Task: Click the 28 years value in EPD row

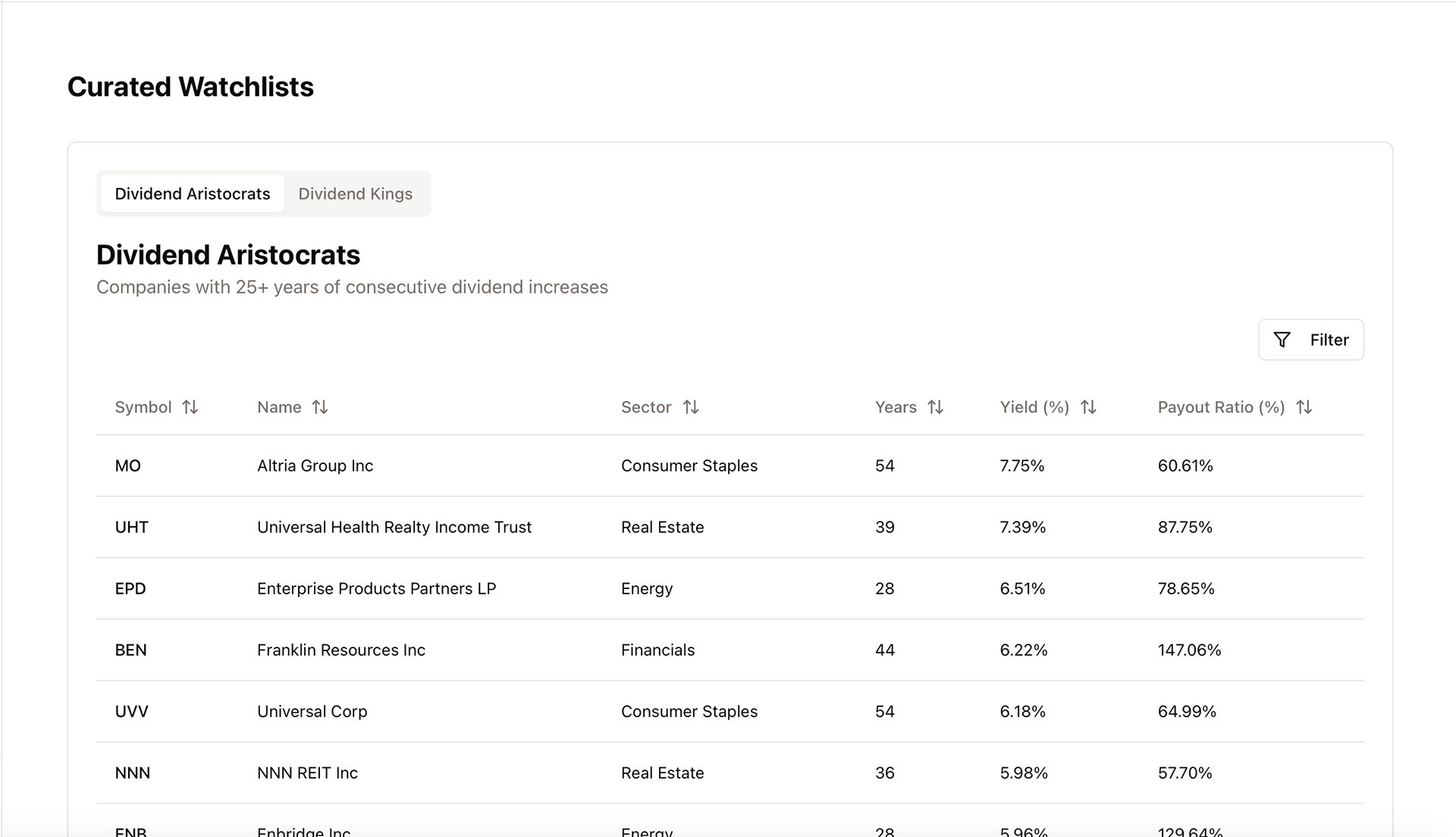Action: coord(884,588)
